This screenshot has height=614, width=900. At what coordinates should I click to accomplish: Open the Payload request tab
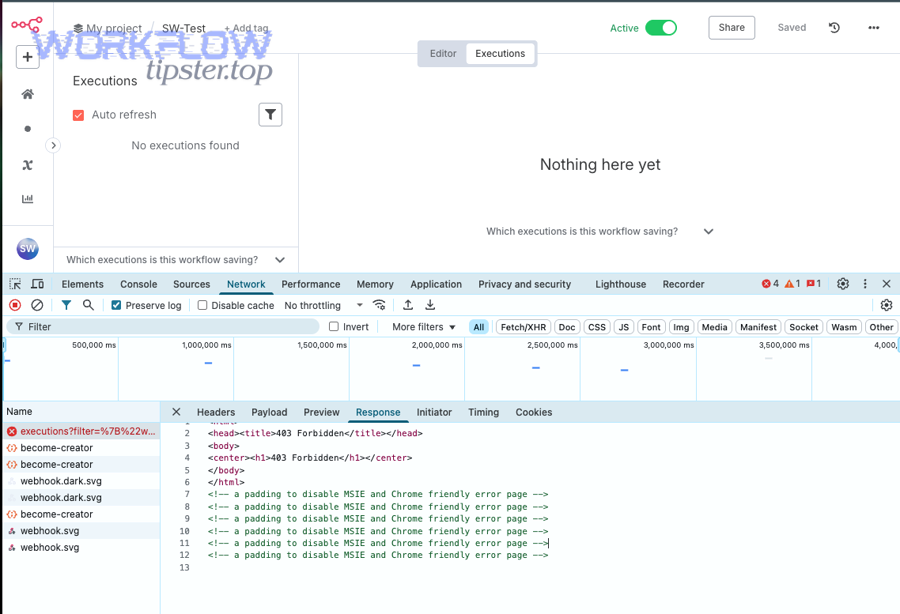point(269,412)
